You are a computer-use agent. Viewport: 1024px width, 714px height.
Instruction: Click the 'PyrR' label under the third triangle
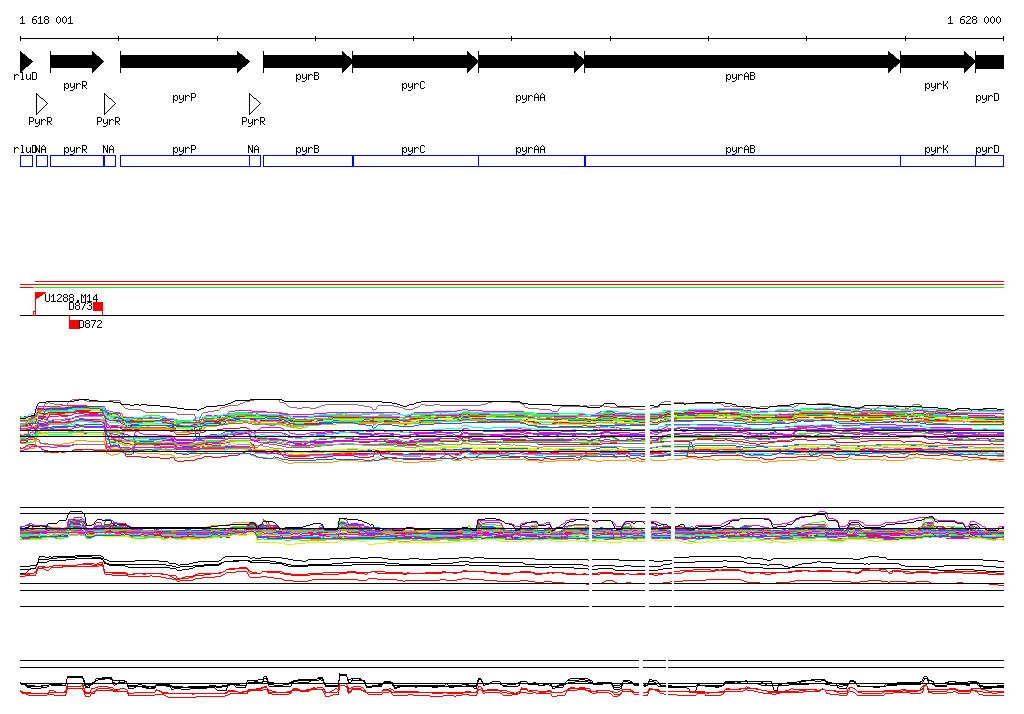point(253,122)
